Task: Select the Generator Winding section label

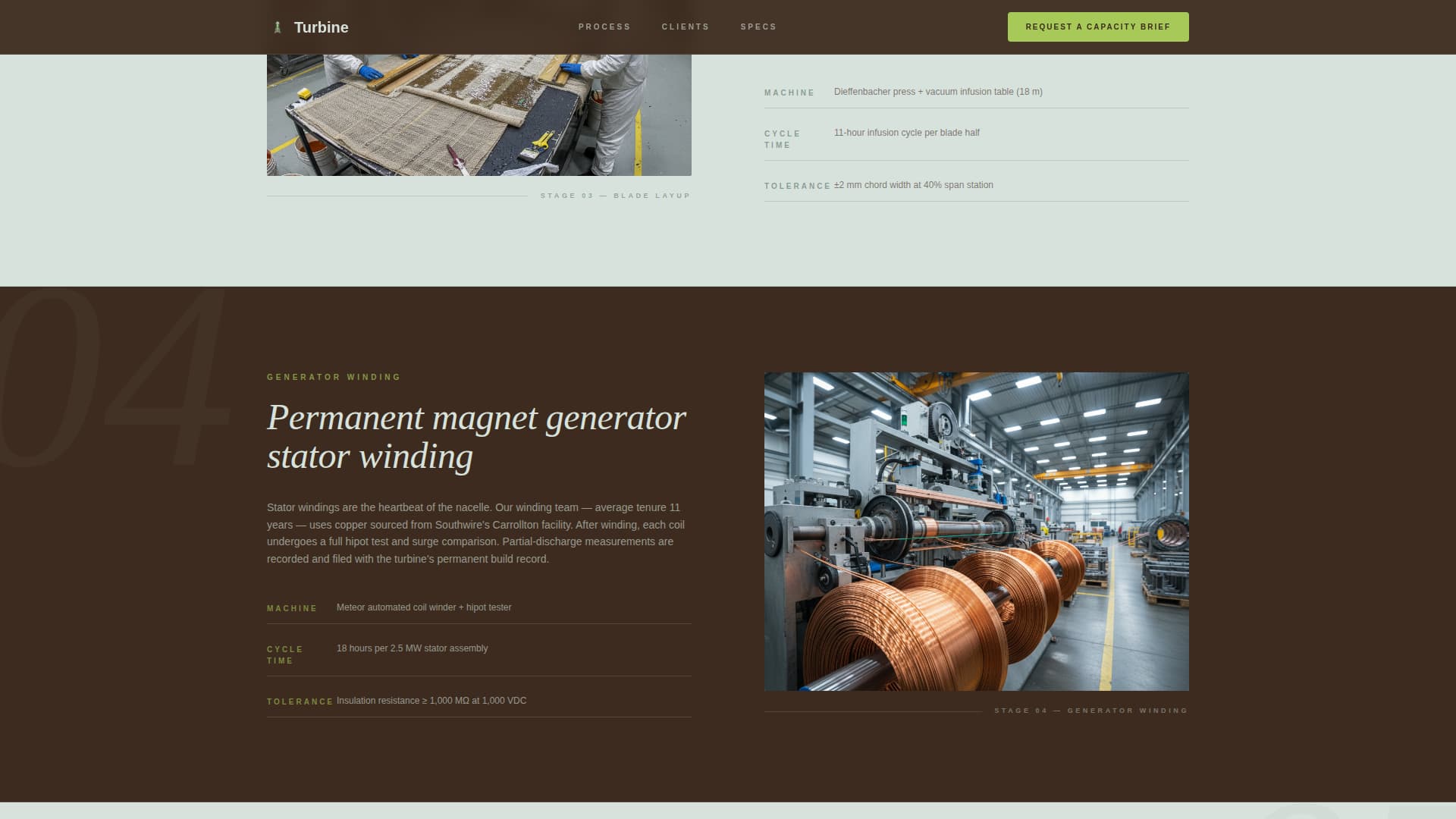Action: pyautogui.click(x=334, y=377)
